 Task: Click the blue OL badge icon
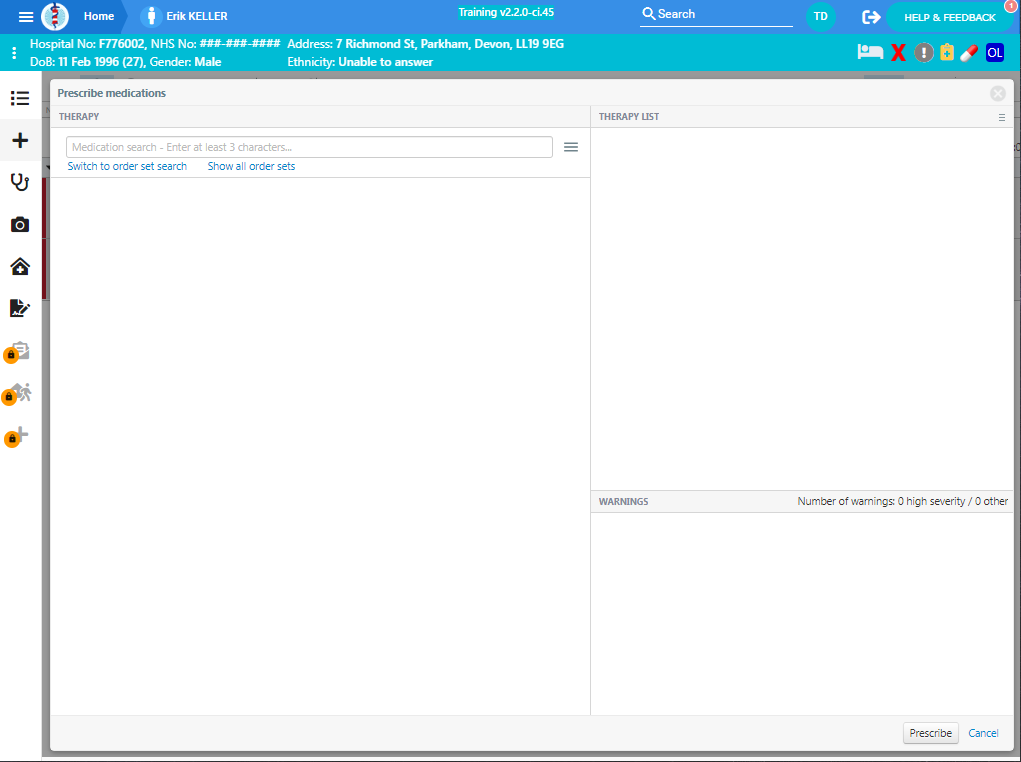tap(995, 53)
